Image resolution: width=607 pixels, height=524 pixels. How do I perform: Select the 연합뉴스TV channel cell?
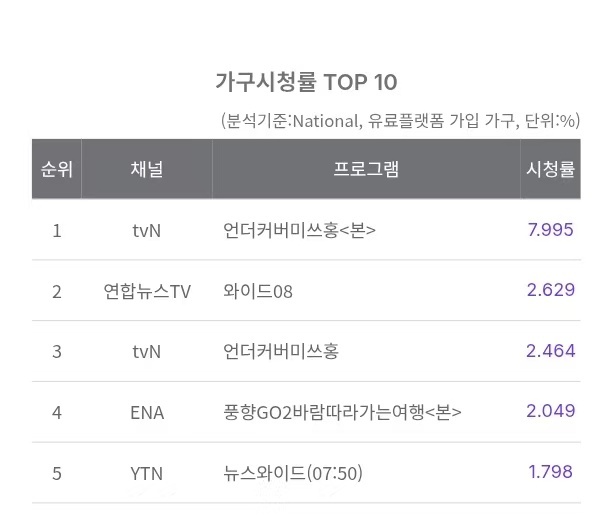tap(147, 291)
